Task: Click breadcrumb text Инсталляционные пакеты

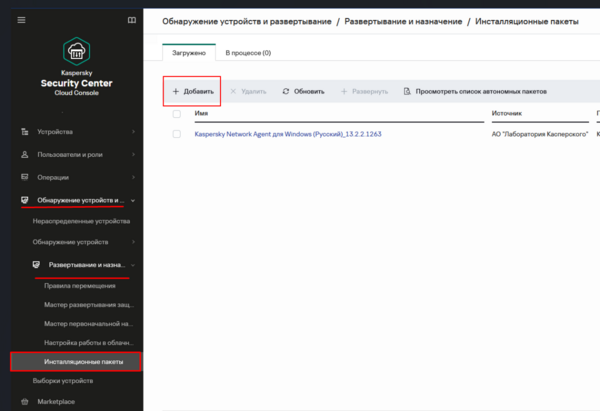Action: 527,21
